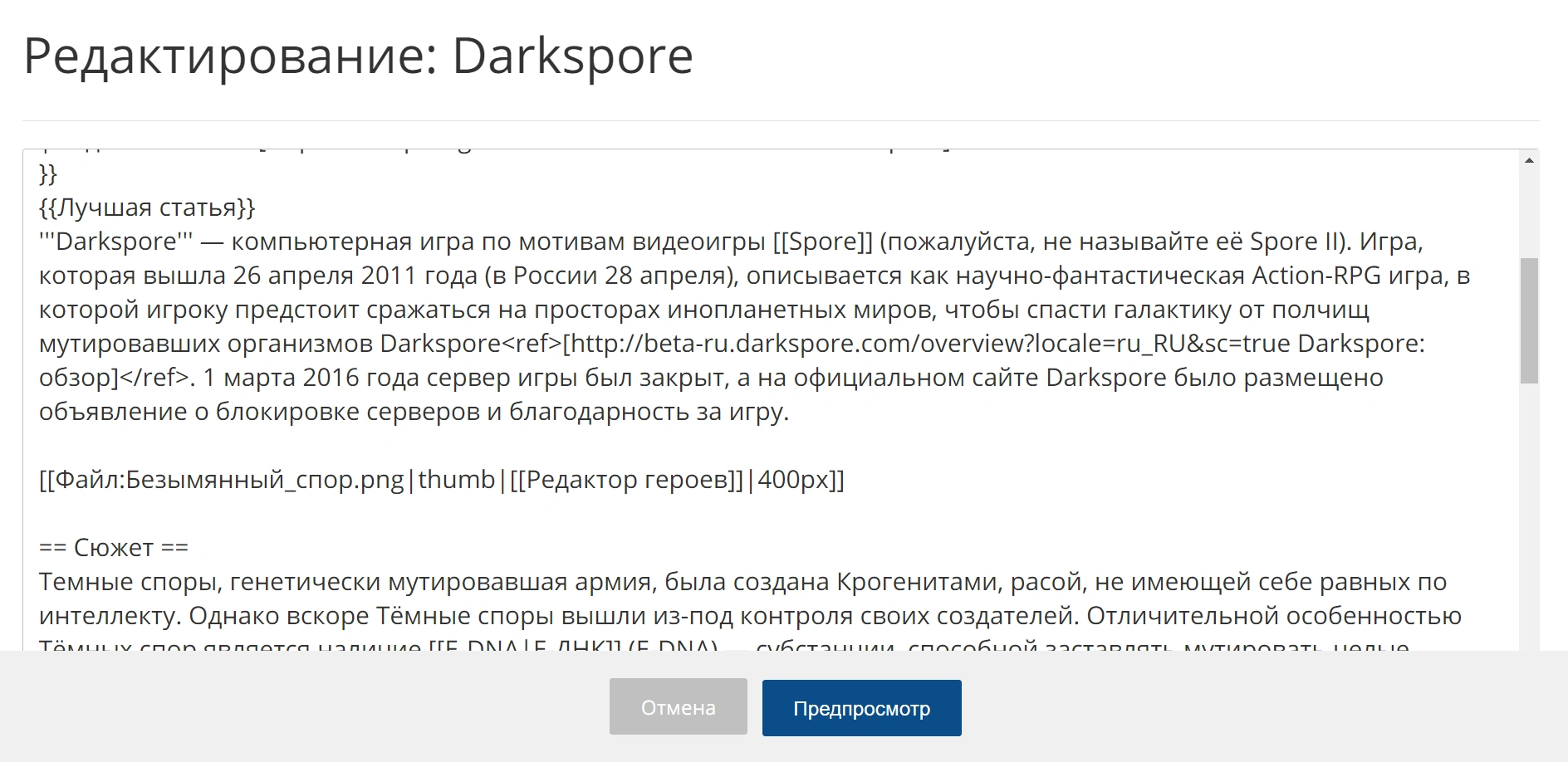Image resolution: width=1568 pixels, height=762 pixels.
Task: Click the == Сюжет == section heading
Action: coord(114,548)
